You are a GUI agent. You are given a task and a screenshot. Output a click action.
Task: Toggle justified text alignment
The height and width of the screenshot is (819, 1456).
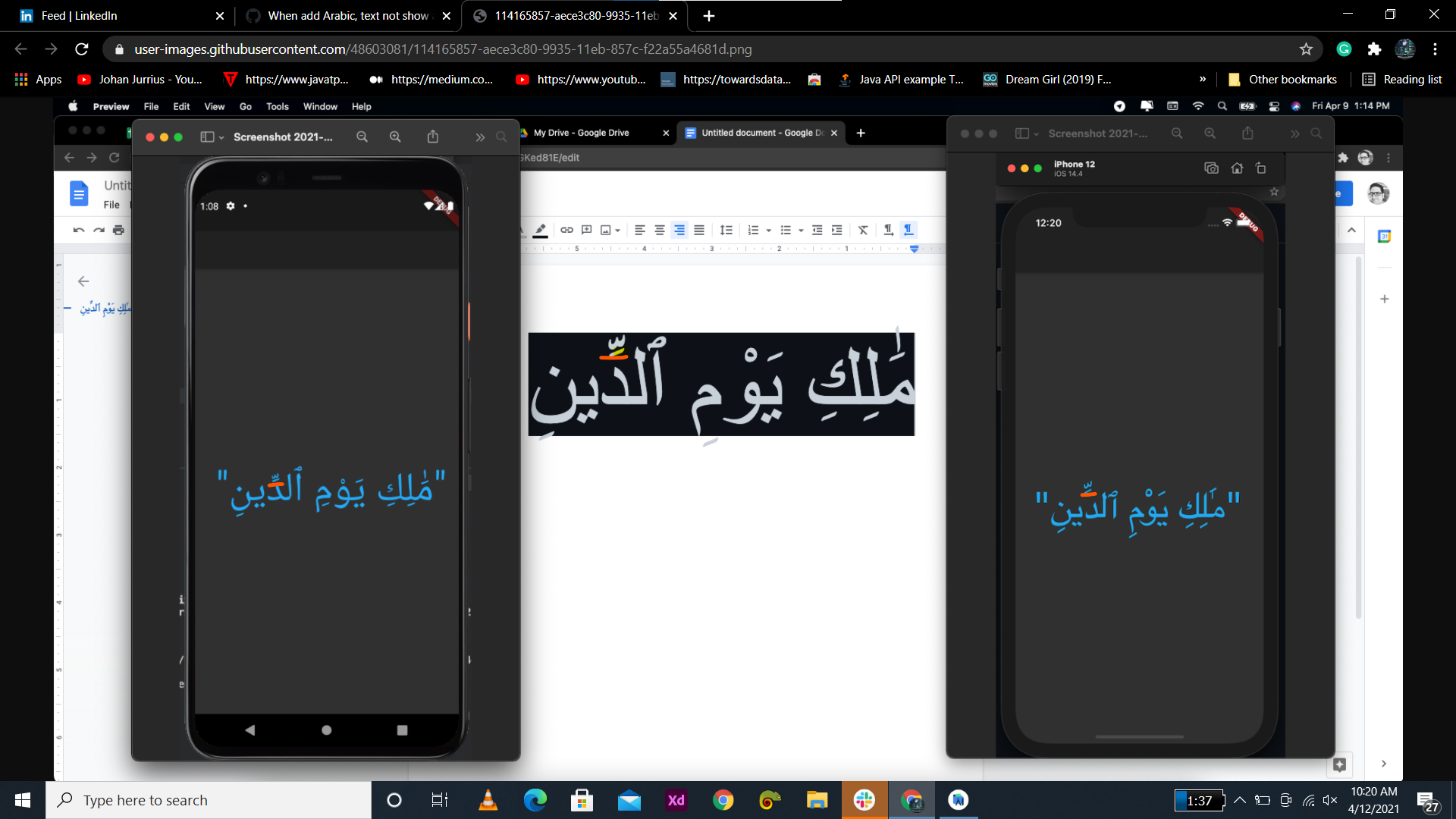tap(699, 230)
